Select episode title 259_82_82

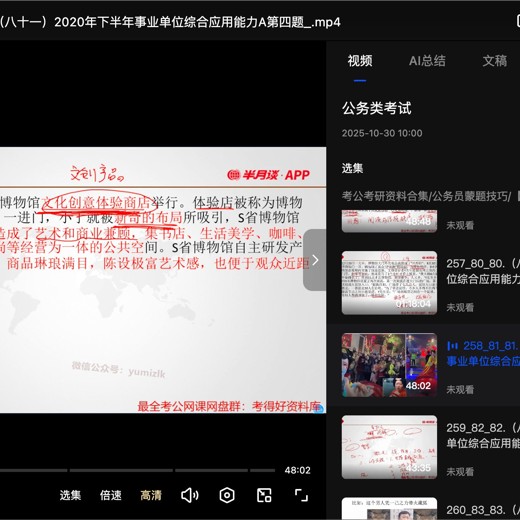tap(483, 435)
